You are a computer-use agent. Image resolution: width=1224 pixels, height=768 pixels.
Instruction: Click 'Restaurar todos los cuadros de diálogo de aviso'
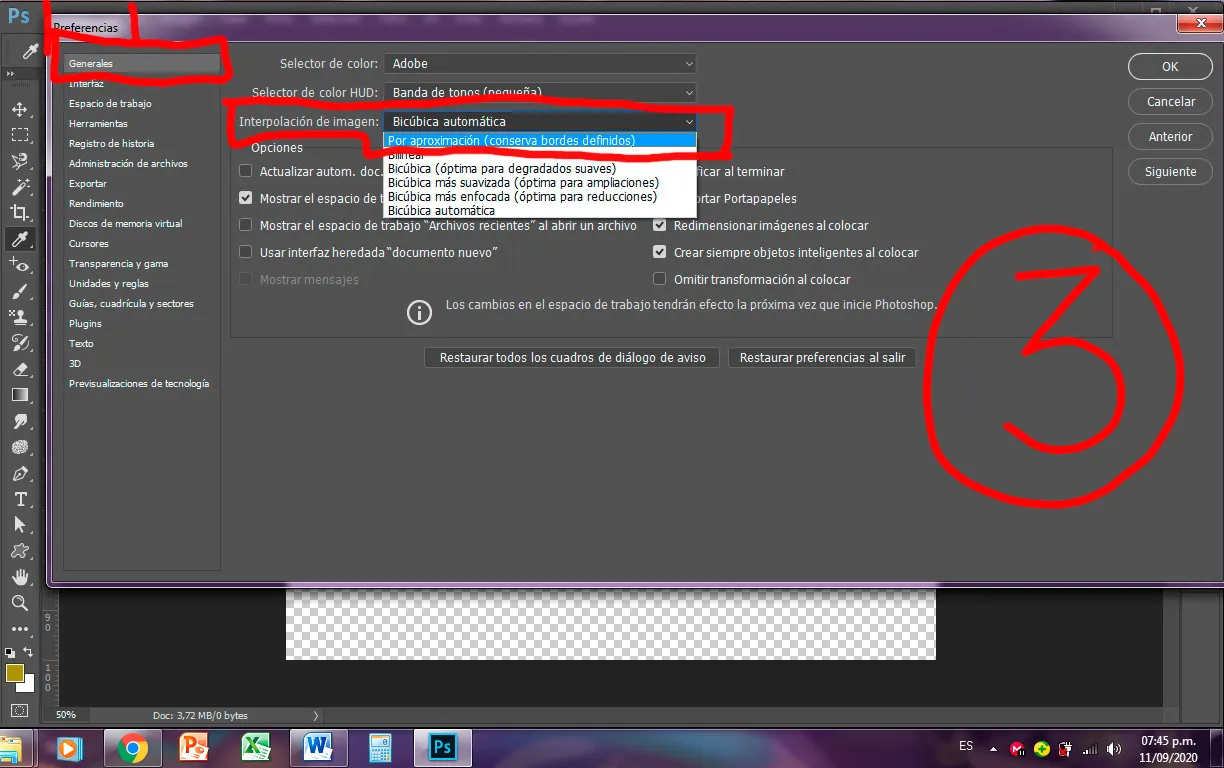(x=572, y=358)
